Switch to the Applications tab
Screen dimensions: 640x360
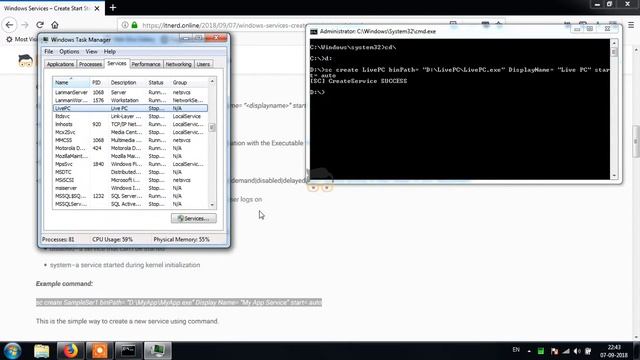coord(60,64)
